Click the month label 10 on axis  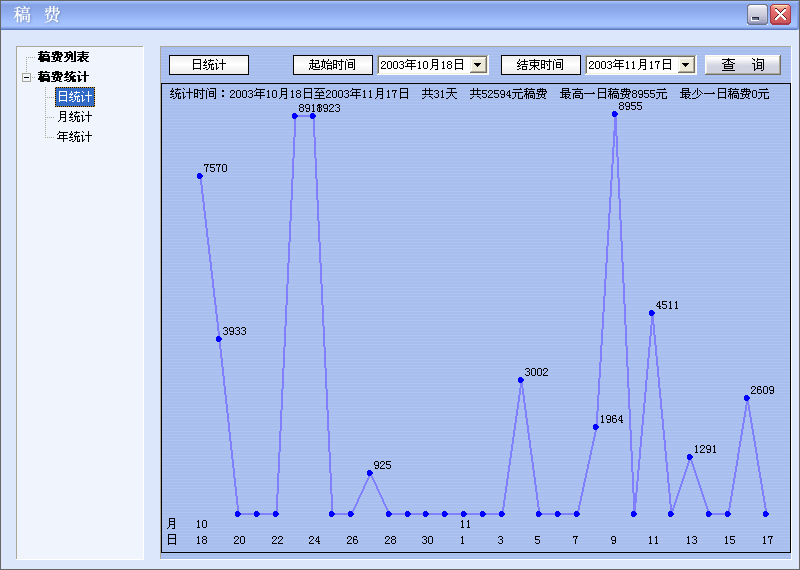202,524
